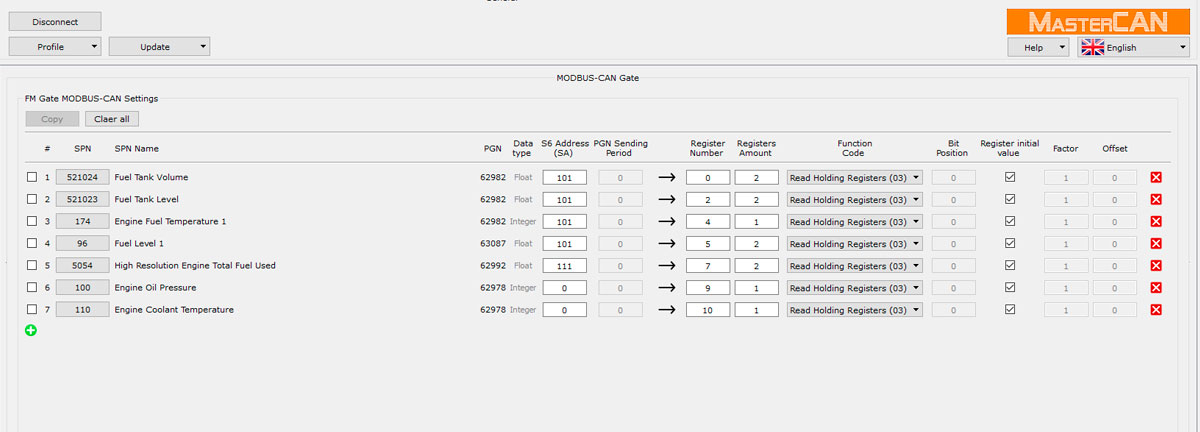This screenshot has width=1200, height=432.
Task: Click the Claer all button
Action: (112, 119)
